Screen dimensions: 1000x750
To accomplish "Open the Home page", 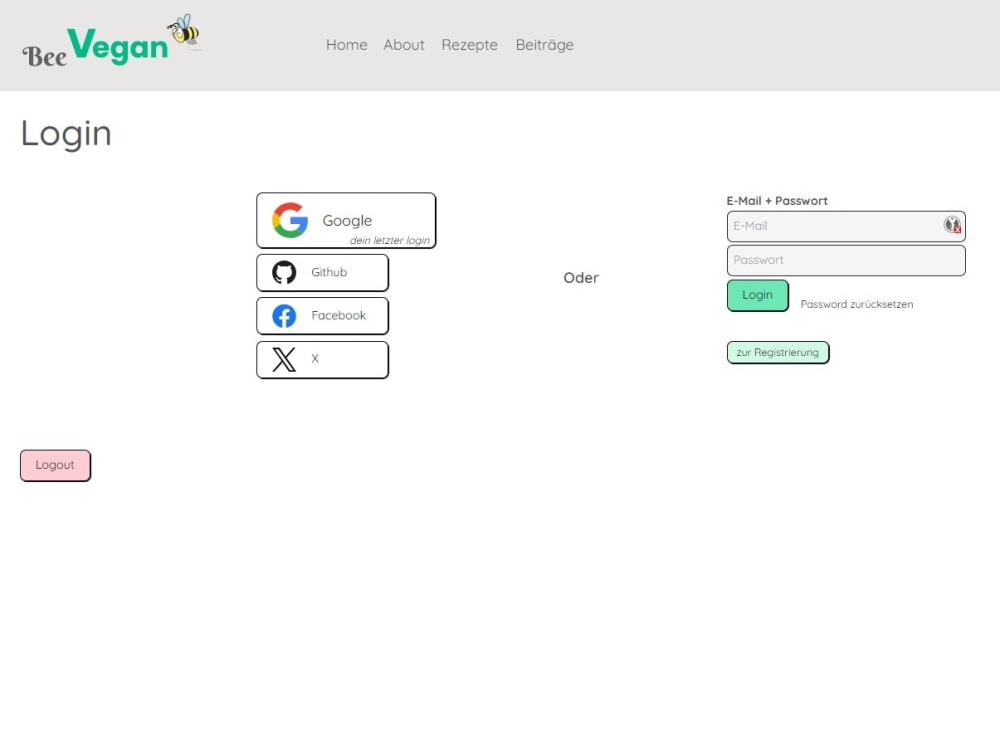I will click(346, 45).
